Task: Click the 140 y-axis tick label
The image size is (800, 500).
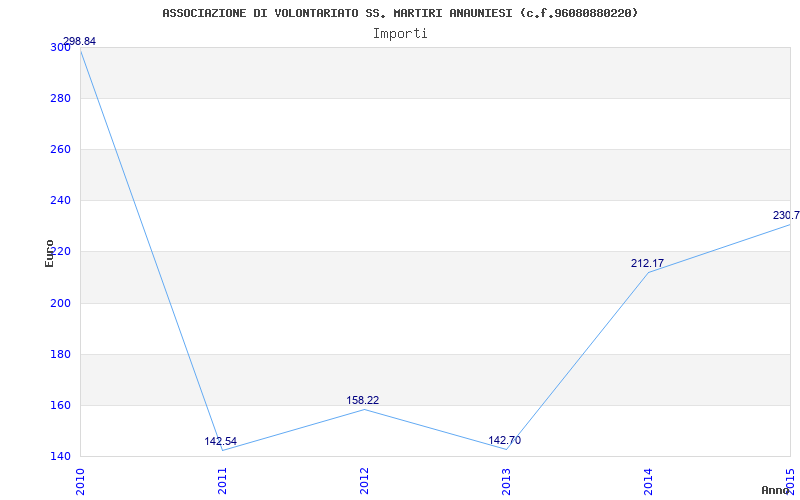Action: pos(60,457)
